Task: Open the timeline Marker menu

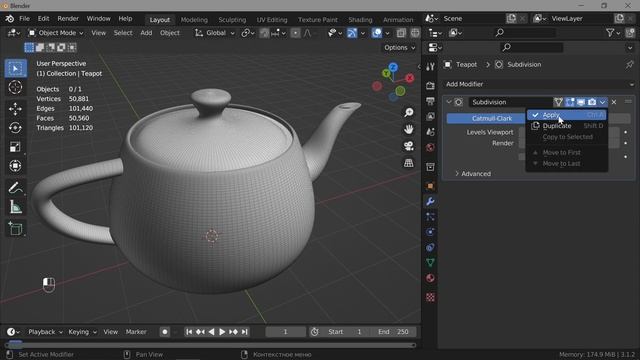Action: [x=136, y=332]
